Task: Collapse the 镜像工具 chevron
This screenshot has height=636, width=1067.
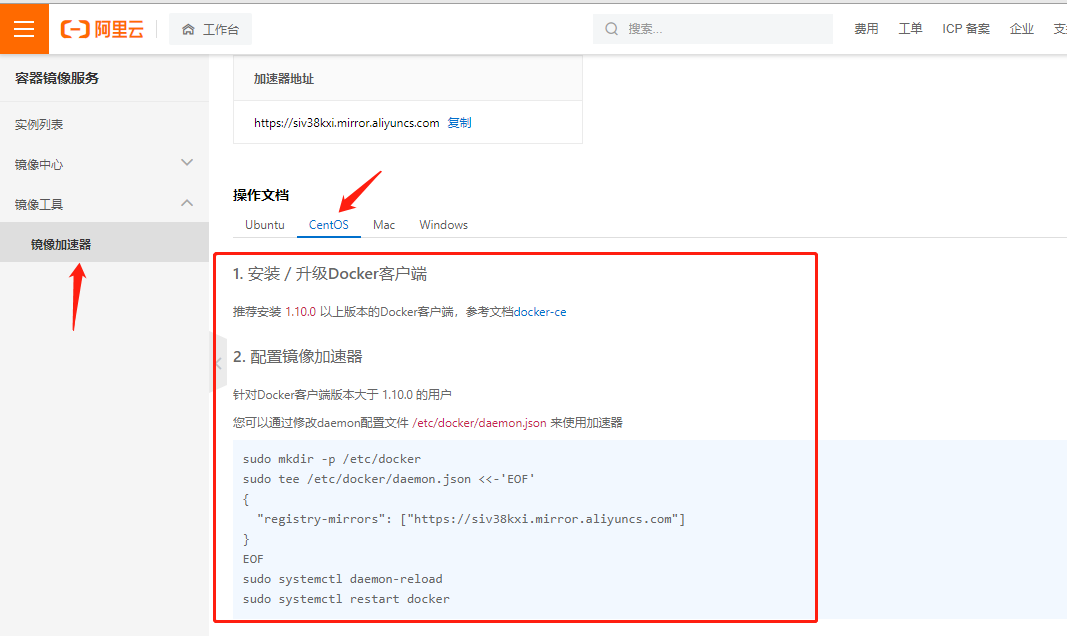Action: (187, 203)
